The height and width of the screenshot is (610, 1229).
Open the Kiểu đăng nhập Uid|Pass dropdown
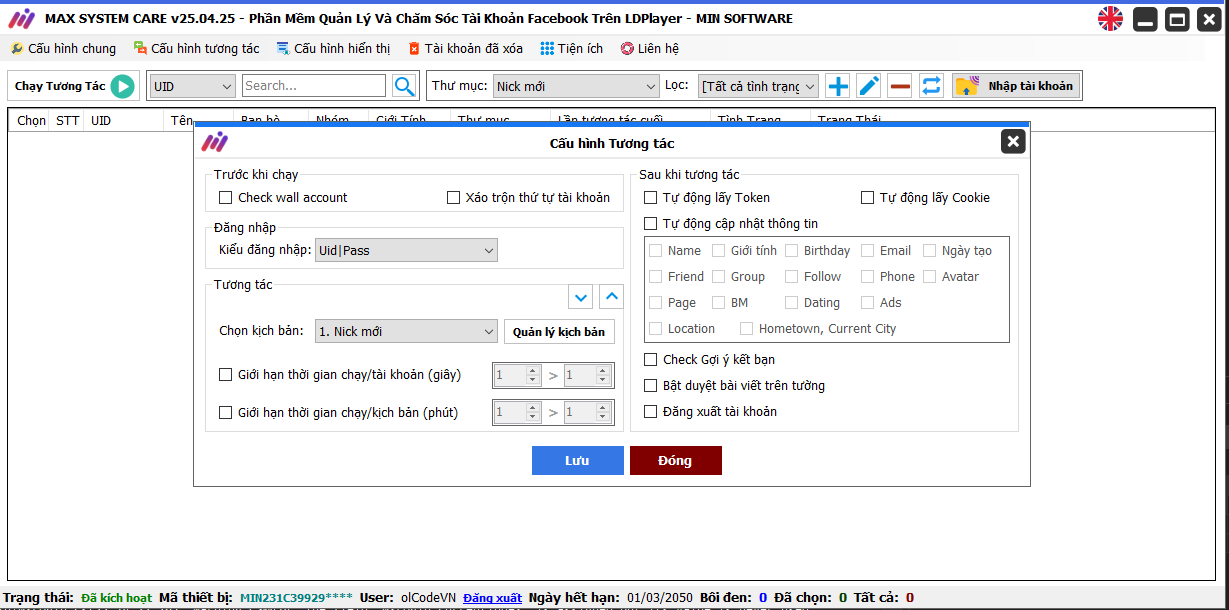(x=406, y=250)
